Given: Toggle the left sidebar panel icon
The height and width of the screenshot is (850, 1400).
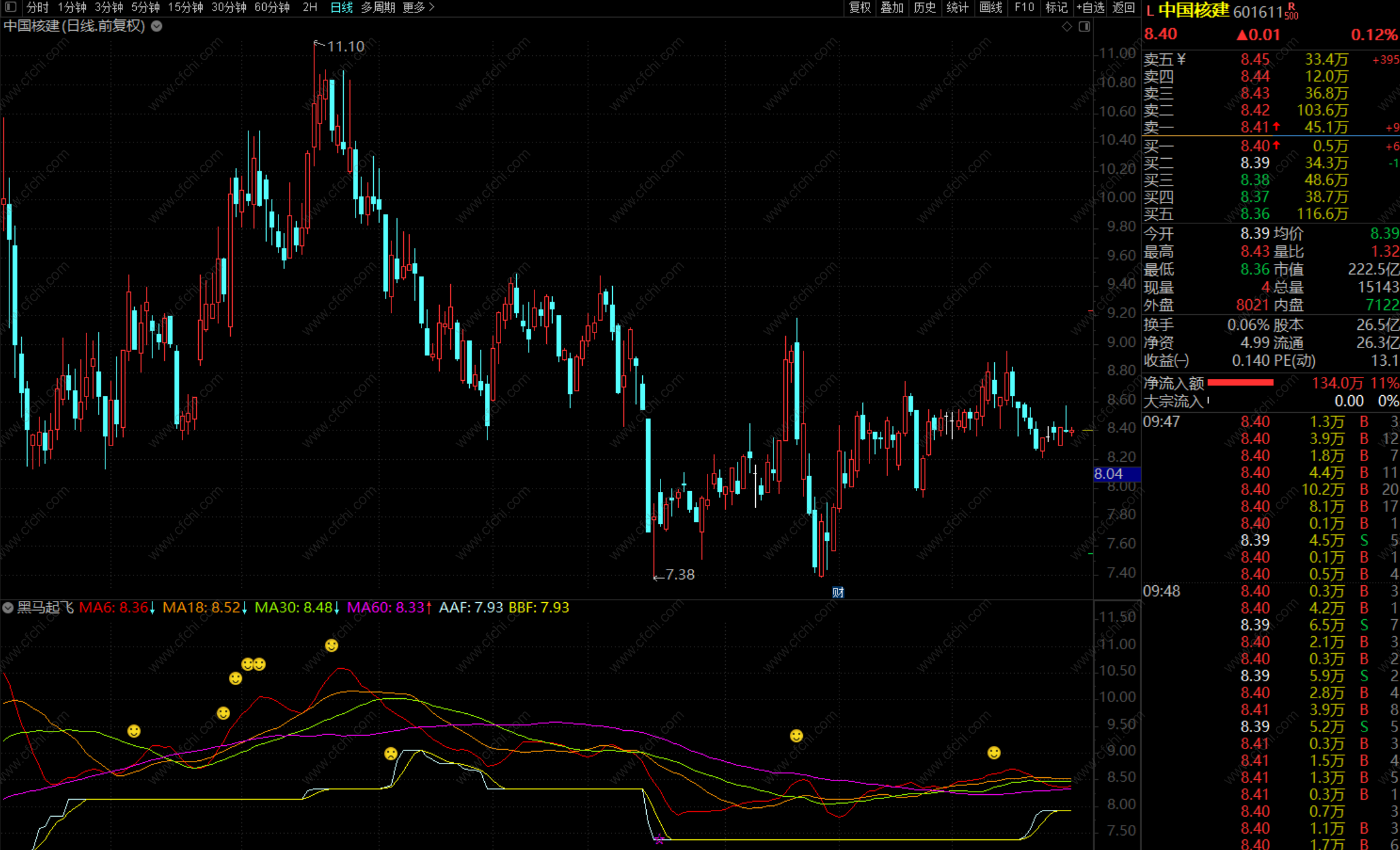Looking at the screenshot, I should click(x=11, y=8).
